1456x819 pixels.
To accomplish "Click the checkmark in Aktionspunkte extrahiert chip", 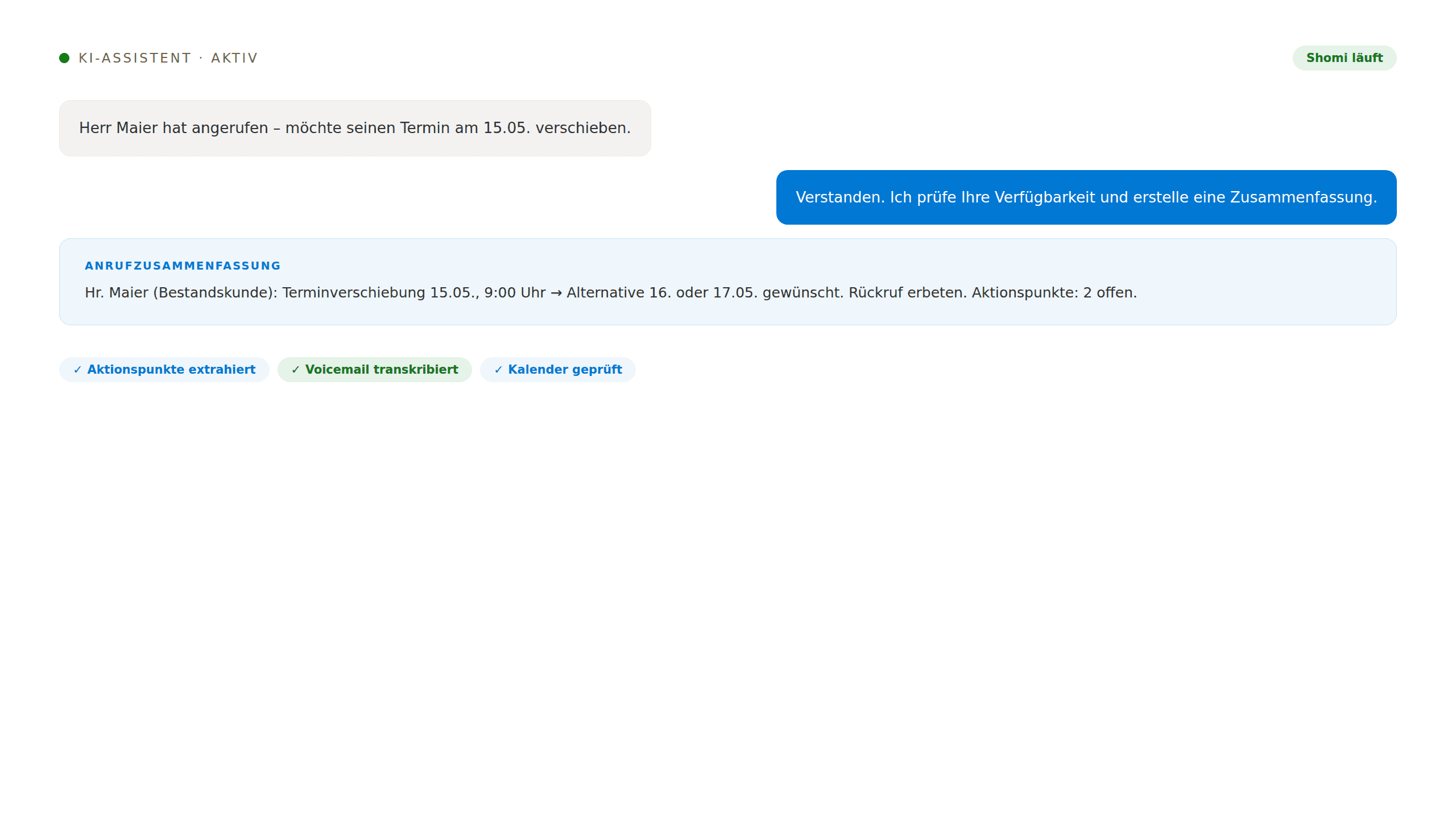I will coord(77,370).
